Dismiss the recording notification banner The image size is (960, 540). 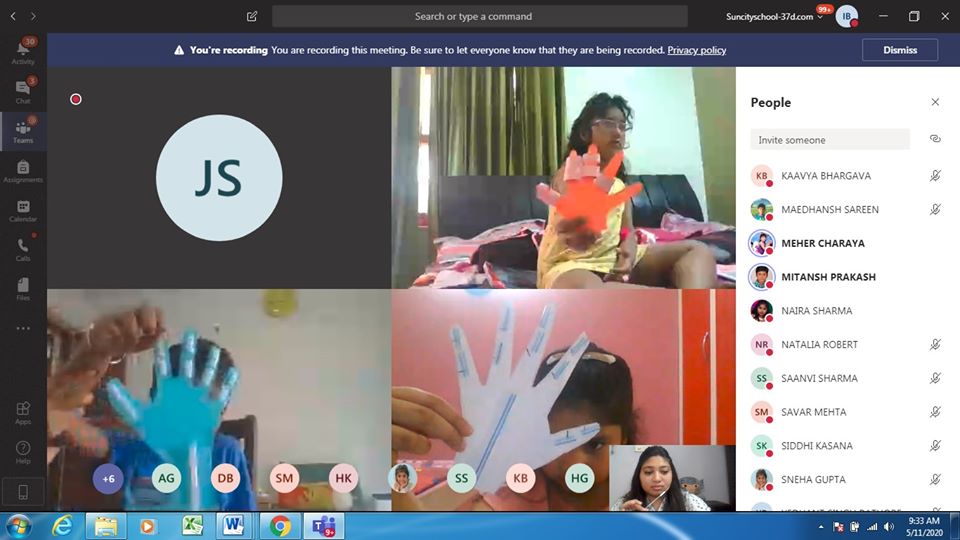pyautogui.click(x=899, y=50)
